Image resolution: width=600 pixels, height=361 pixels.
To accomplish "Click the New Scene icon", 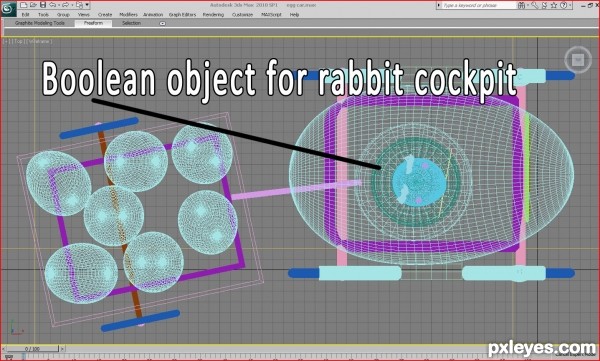I will click(24, 5).
